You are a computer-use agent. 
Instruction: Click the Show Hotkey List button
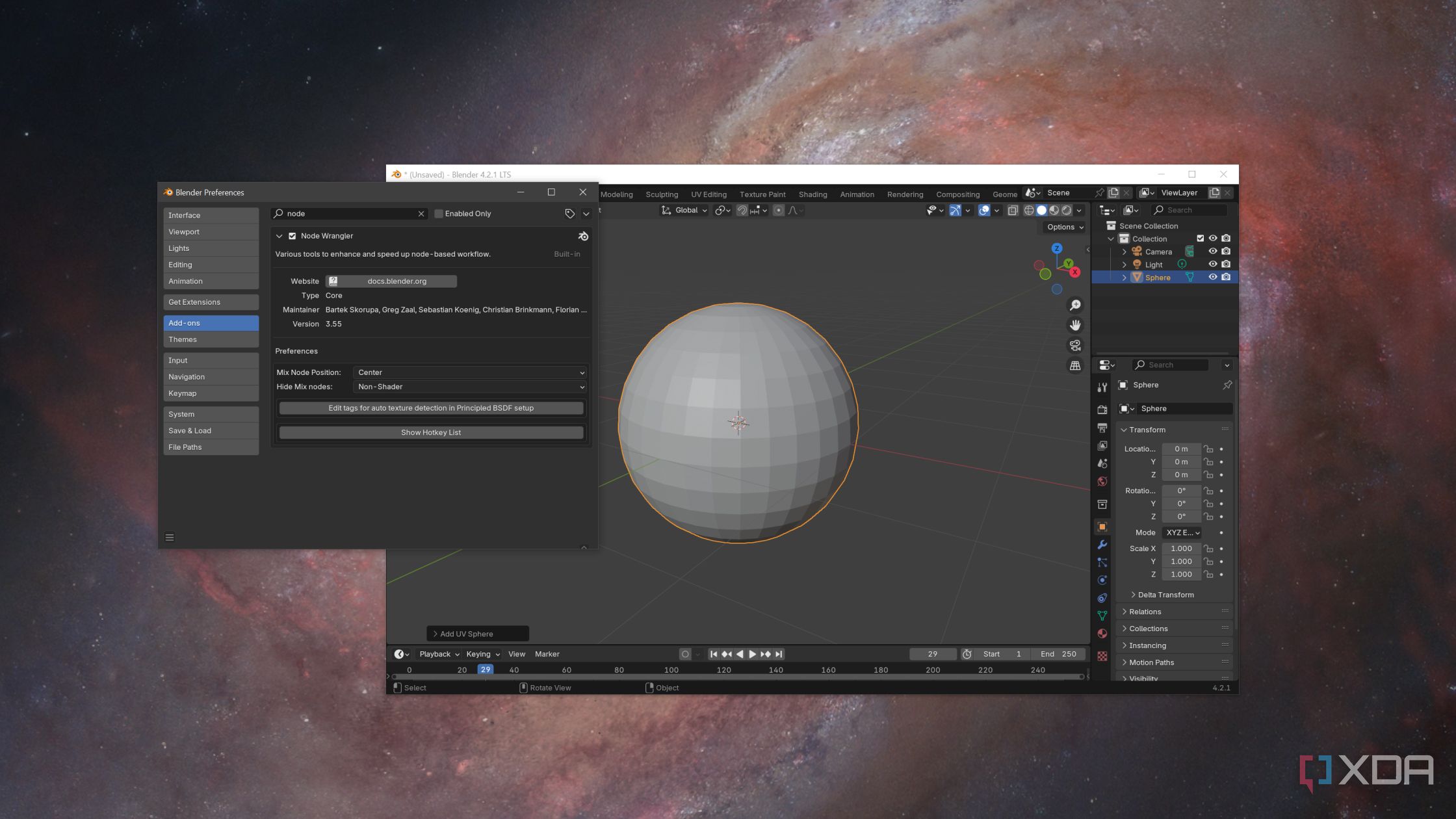pyautogui.click(x=431, y=433)
